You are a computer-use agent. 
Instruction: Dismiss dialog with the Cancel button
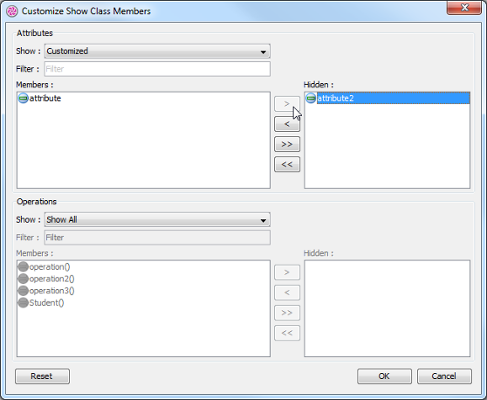coord(444,376)
